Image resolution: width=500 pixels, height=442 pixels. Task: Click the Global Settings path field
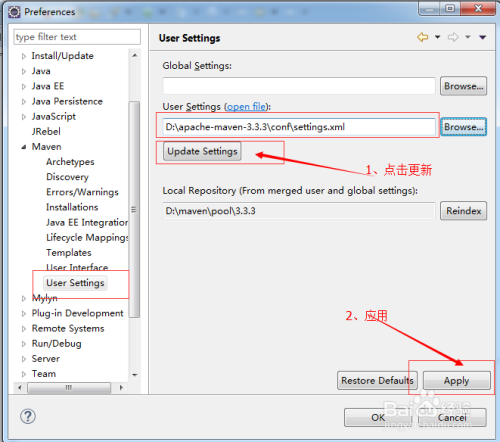point(299,86)
